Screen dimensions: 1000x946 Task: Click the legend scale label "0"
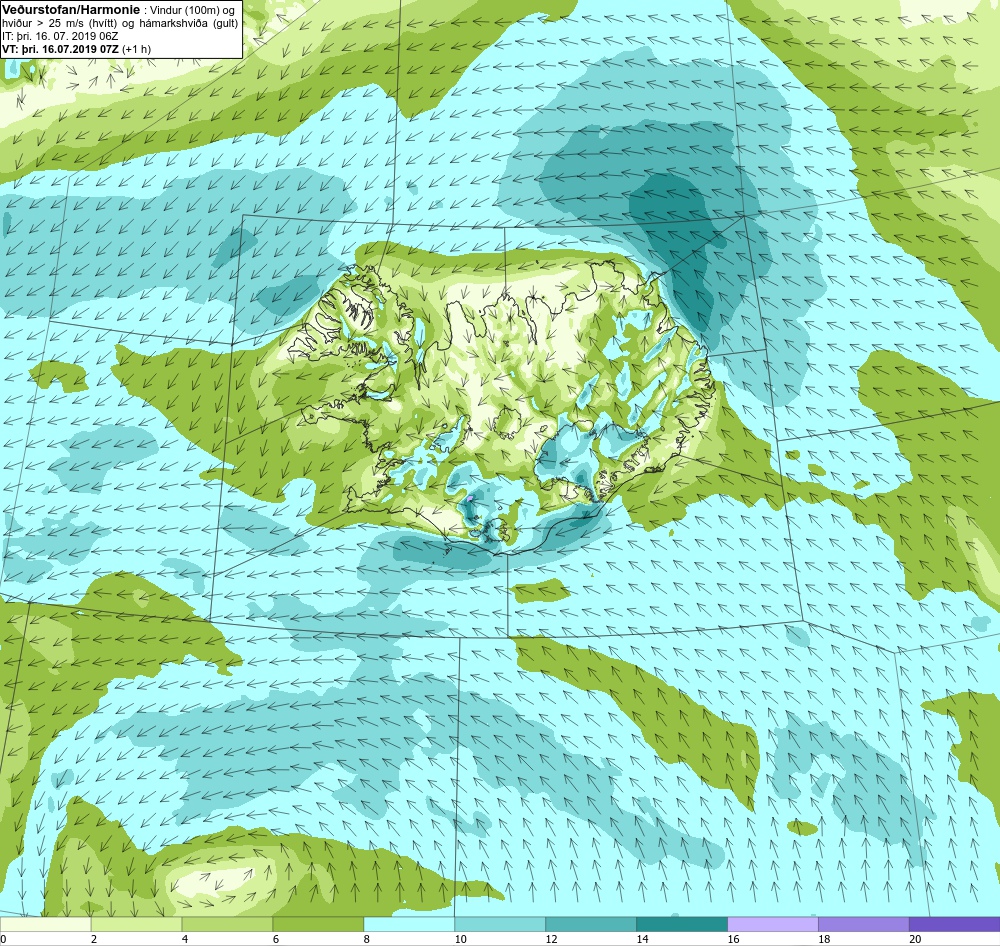tap(3, 939)
